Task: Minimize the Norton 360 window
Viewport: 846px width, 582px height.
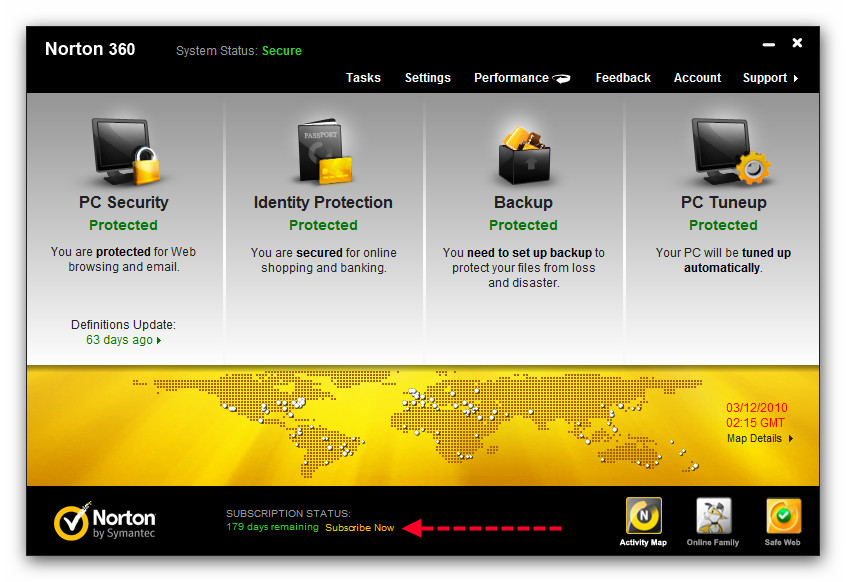Action: click(x=769, y=44)
